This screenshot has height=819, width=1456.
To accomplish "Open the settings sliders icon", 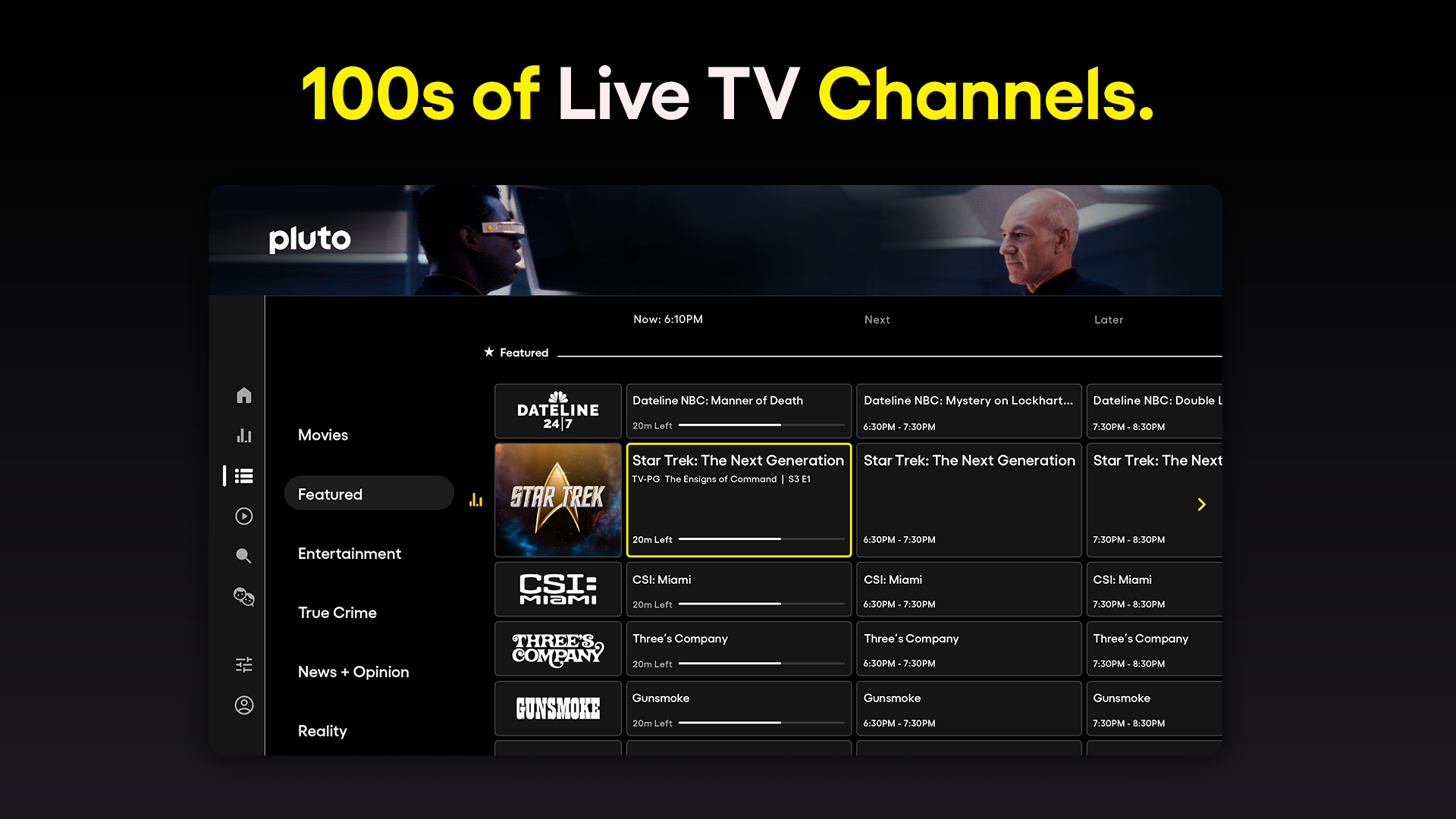I will coord(243,665).
